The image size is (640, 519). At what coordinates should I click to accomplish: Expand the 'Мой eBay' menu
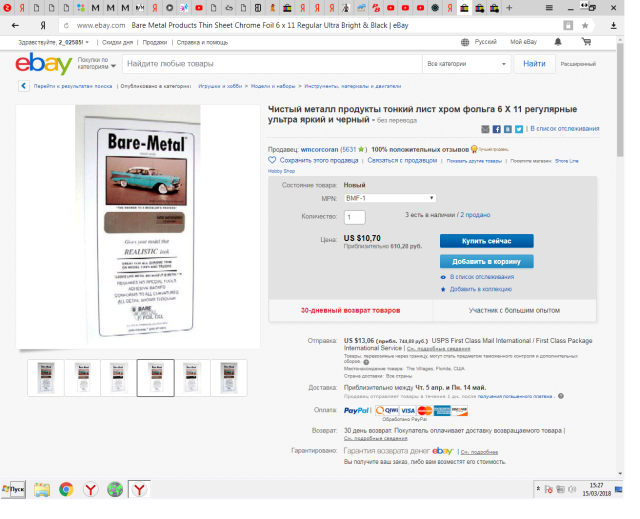525,42
